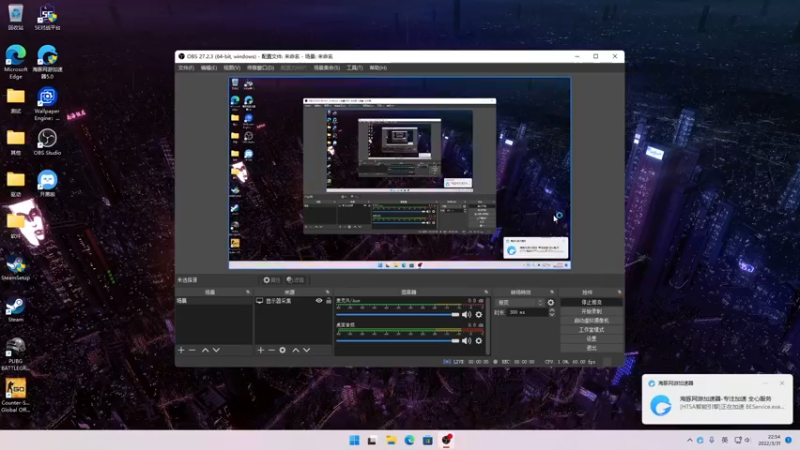Increase the transition duration with the up arrow
800x450 pixels.
tap(552, 310)
